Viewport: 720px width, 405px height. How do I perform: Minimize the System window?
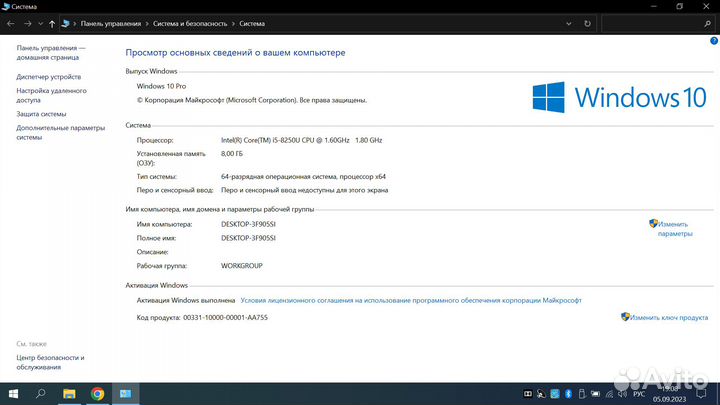(x=653, y=6)
